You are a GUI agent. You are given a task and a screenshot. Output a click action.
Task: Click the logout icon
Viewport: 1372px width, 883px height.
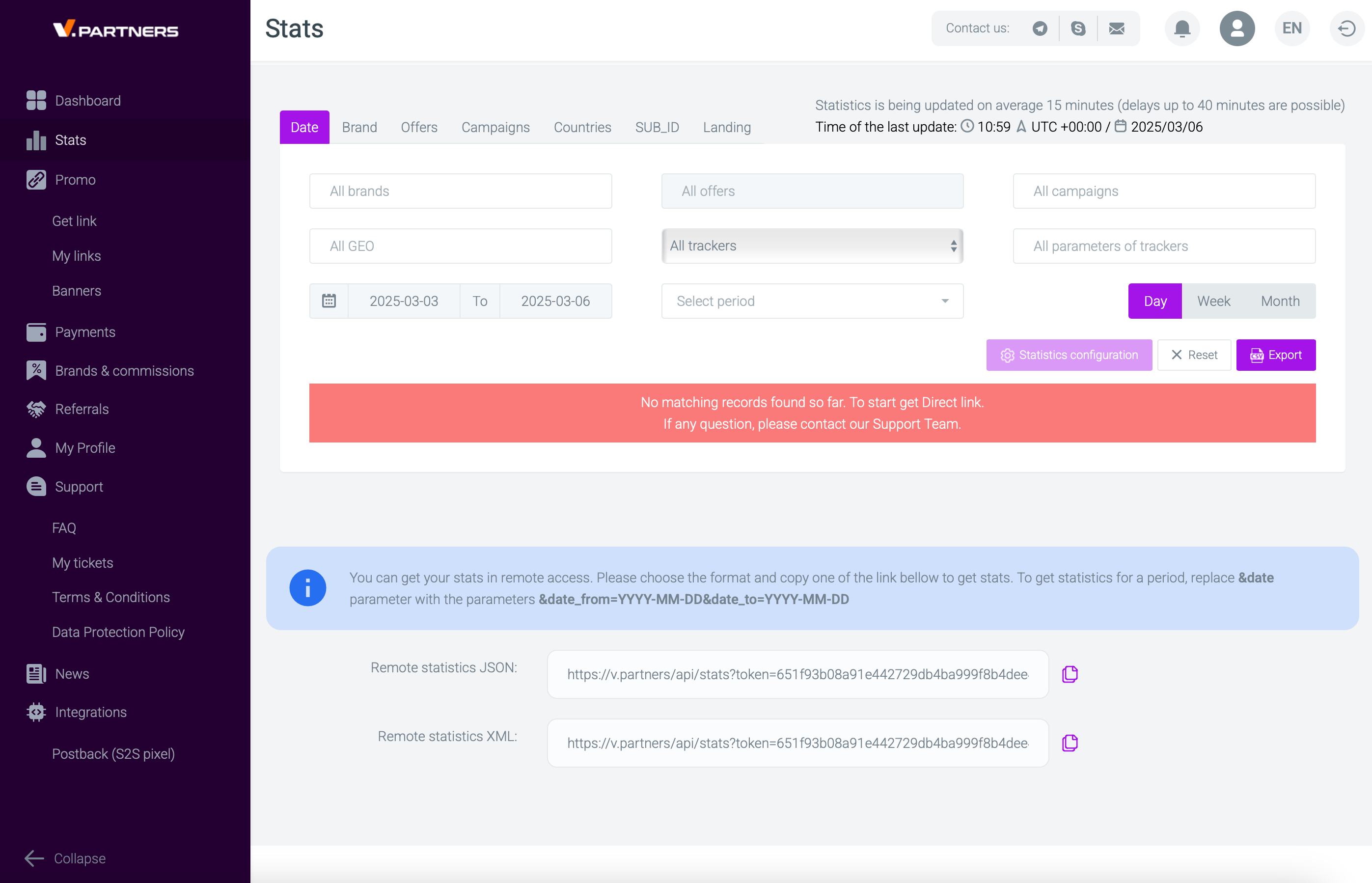(1346, 28)
